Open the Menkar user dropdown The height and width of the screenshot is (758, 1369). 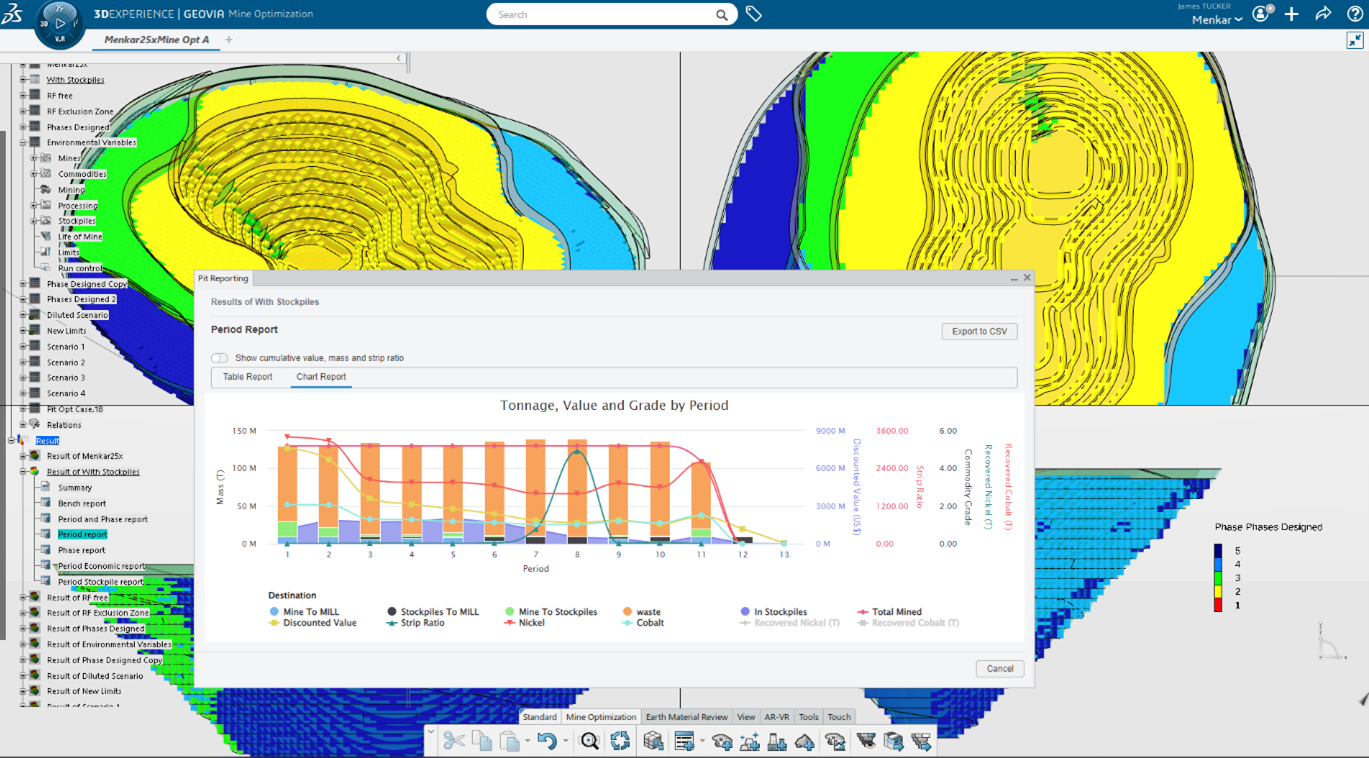1217,20
